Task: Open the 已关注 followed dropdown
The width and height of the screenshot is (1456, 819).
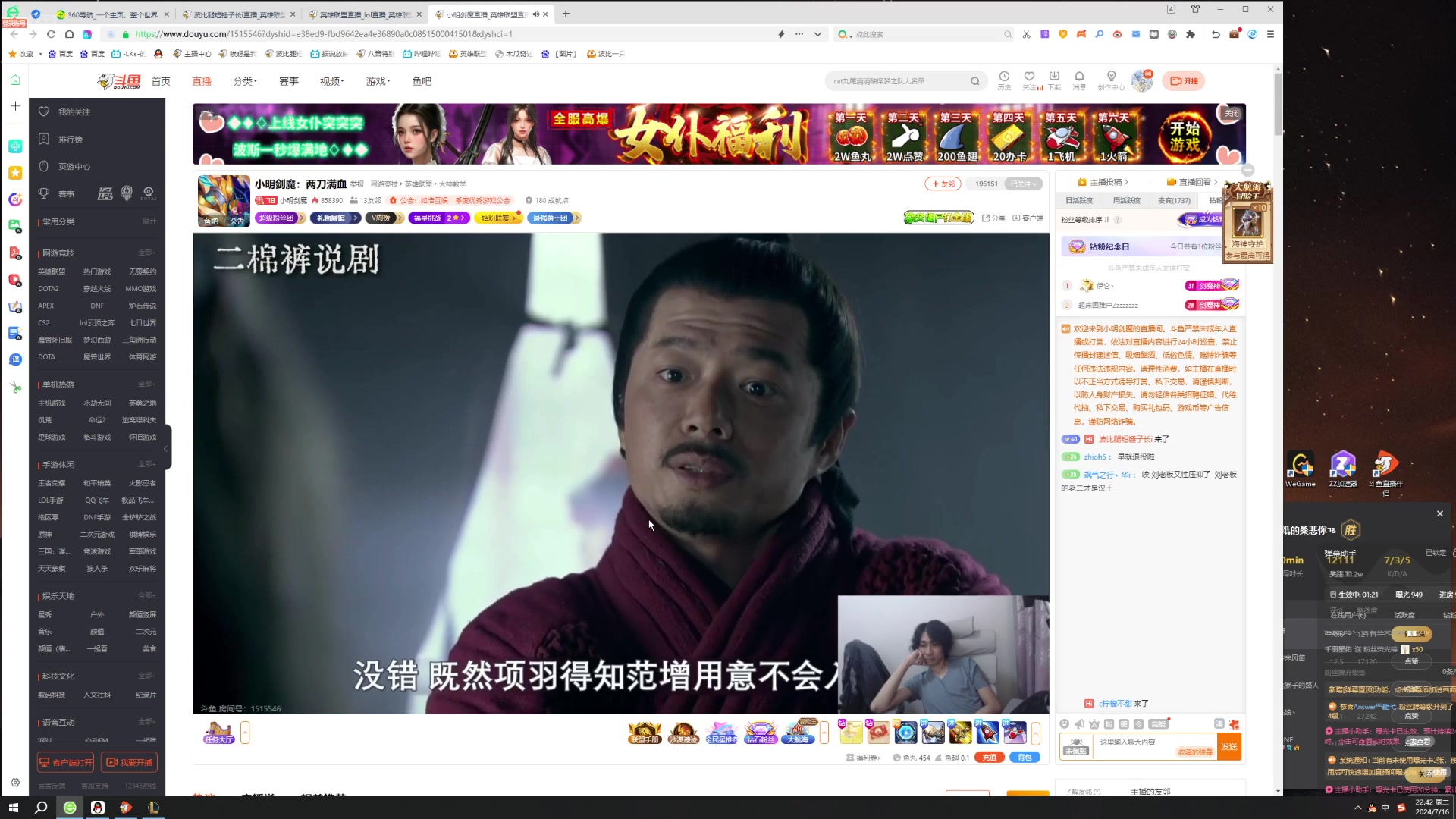Action: click(1023, 184)
